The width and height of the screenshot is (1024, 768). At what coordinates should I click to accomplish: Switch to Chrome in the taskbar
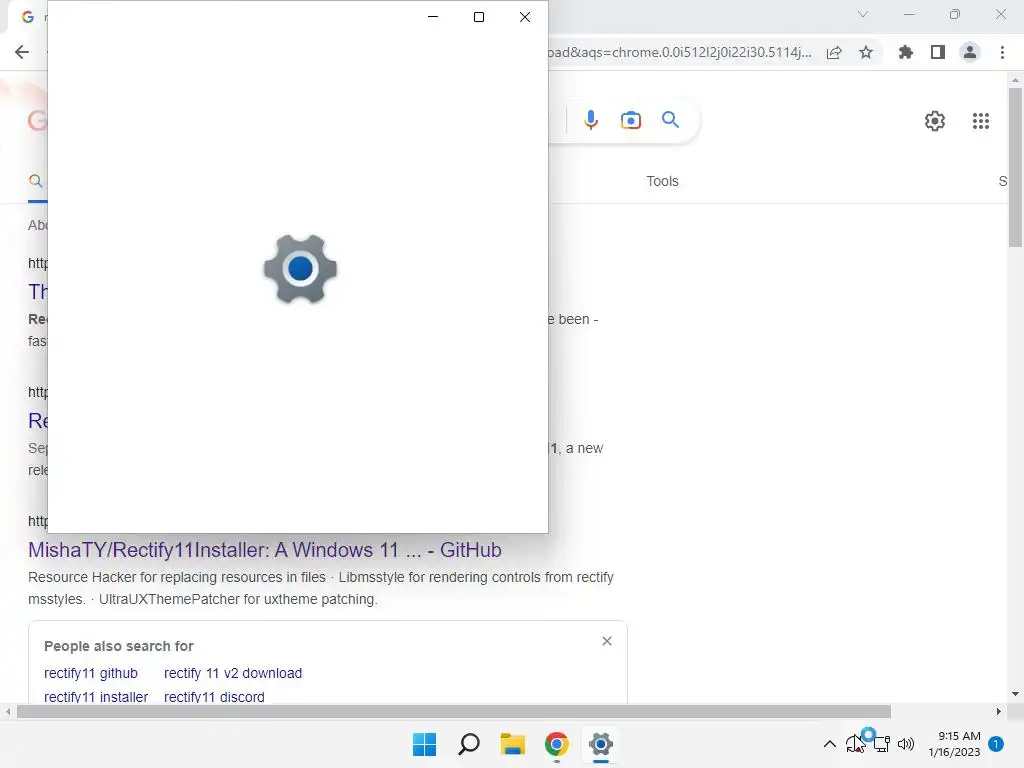pyautogui.click(x=556, y=744)
